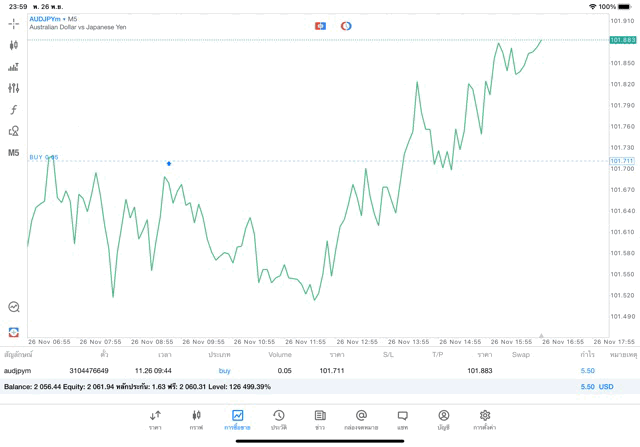The image size is (640, 447).
Task: Open the ประวัติ (History) tab
Action: 278,419
